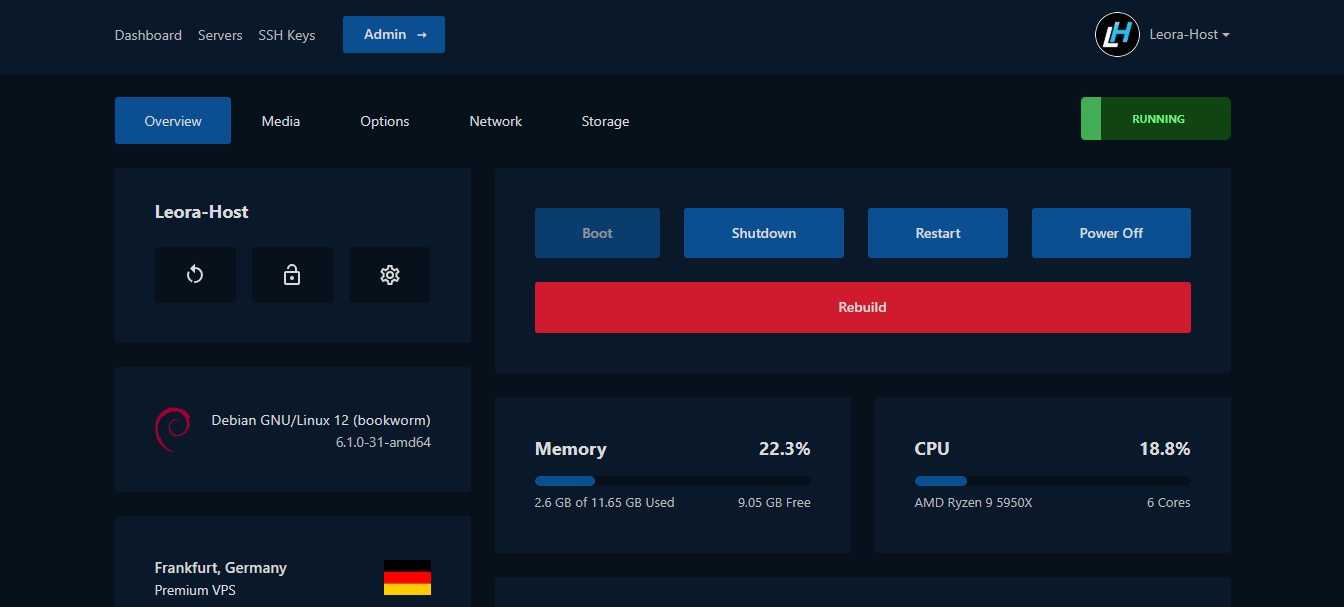Open the SSH Keys navigation link
The image size is (1344, 607).
(x=287, y=35)
